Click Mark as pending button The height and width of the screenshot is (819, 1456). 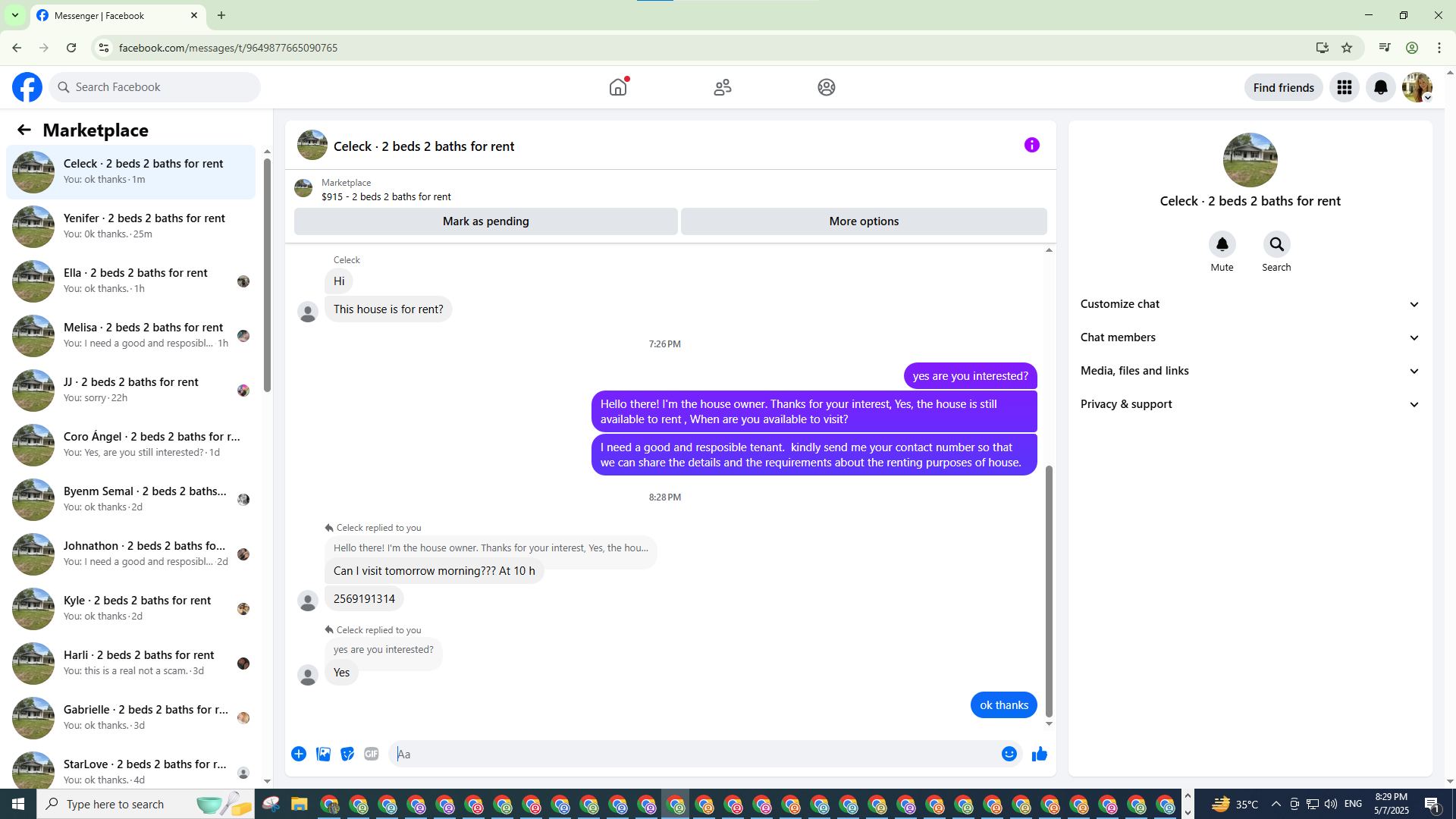click(x=485, y=221)
